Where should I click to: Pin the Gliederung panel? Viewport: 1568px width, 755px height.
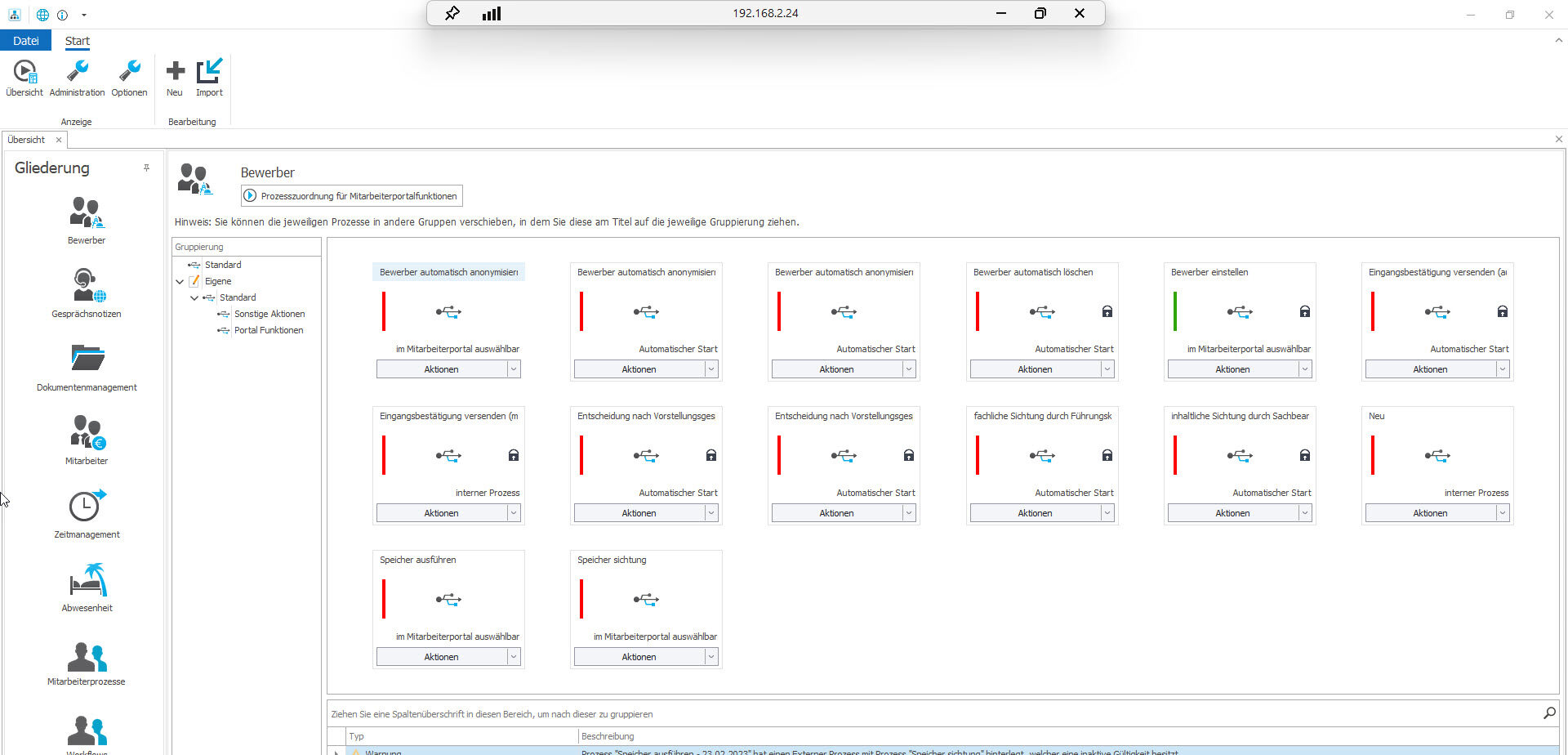click(x=146, y=168)
